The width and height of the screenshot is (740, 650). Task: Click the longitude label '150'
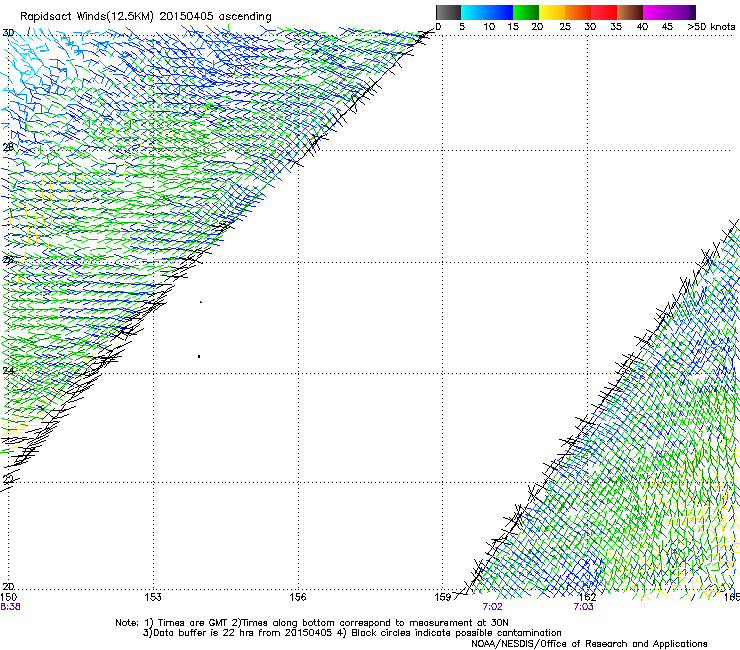coord(8,597)
